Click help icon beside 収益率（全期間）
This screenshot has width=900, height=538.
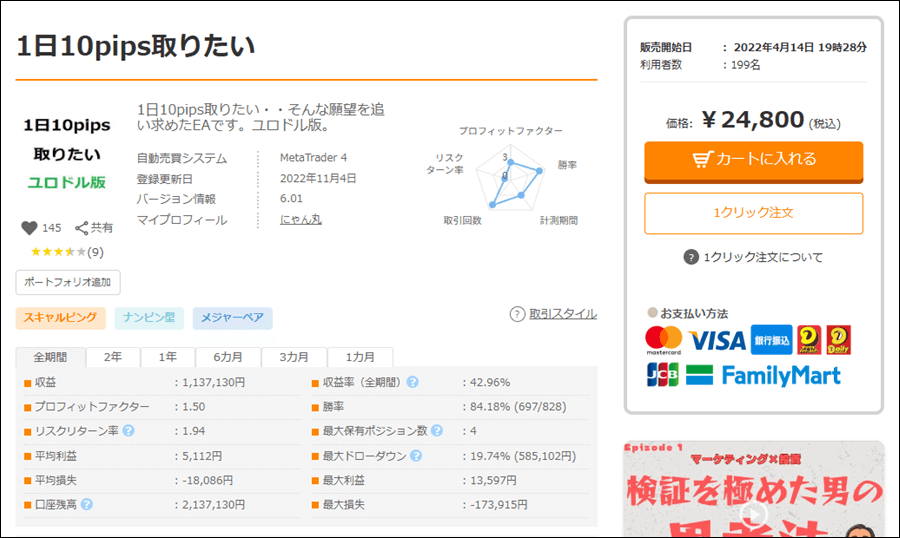tap(412, 382)
